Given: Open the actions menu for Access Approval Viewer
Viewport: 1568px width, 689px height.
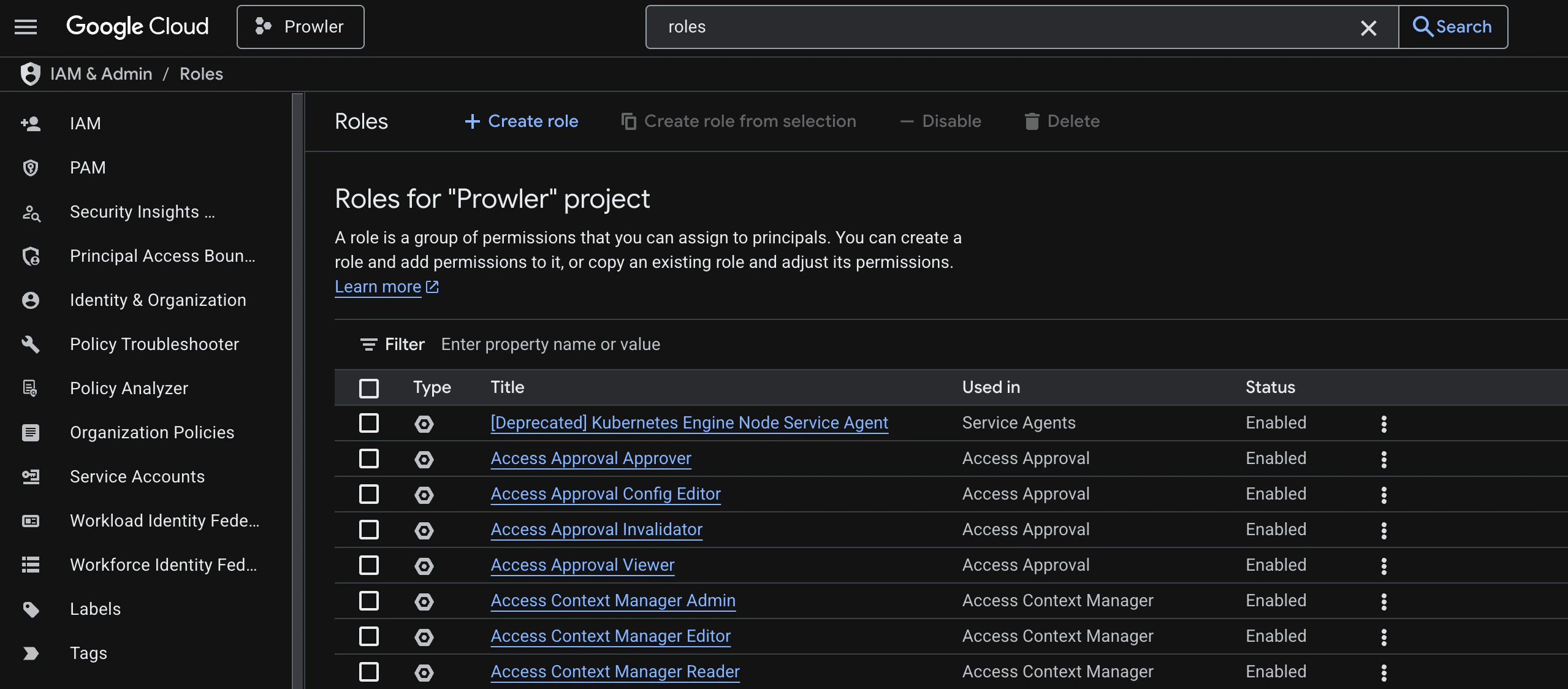Looking at the screenshot, I should (1384, 565).
